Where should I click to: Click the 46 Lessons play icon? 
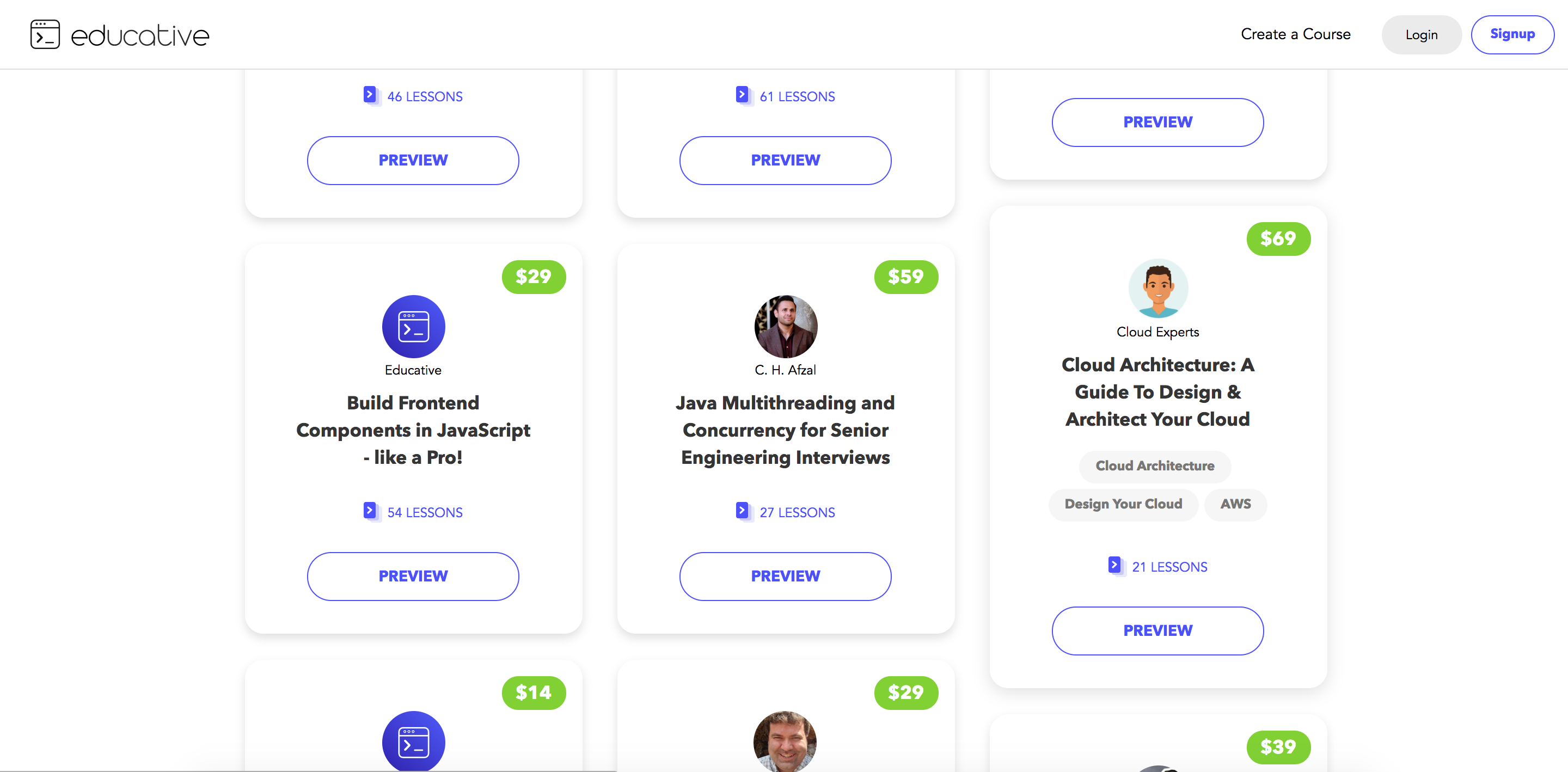(x=370, y=95)
